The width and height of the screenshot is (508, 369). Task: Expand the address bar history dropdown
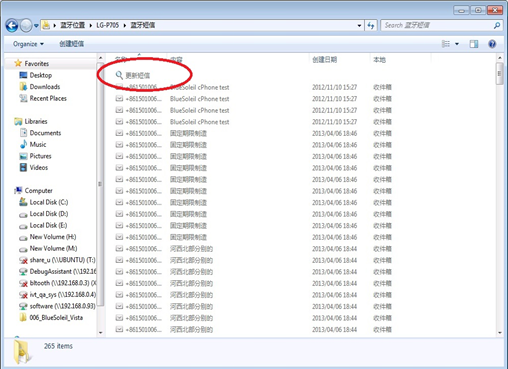pos(359,25)
